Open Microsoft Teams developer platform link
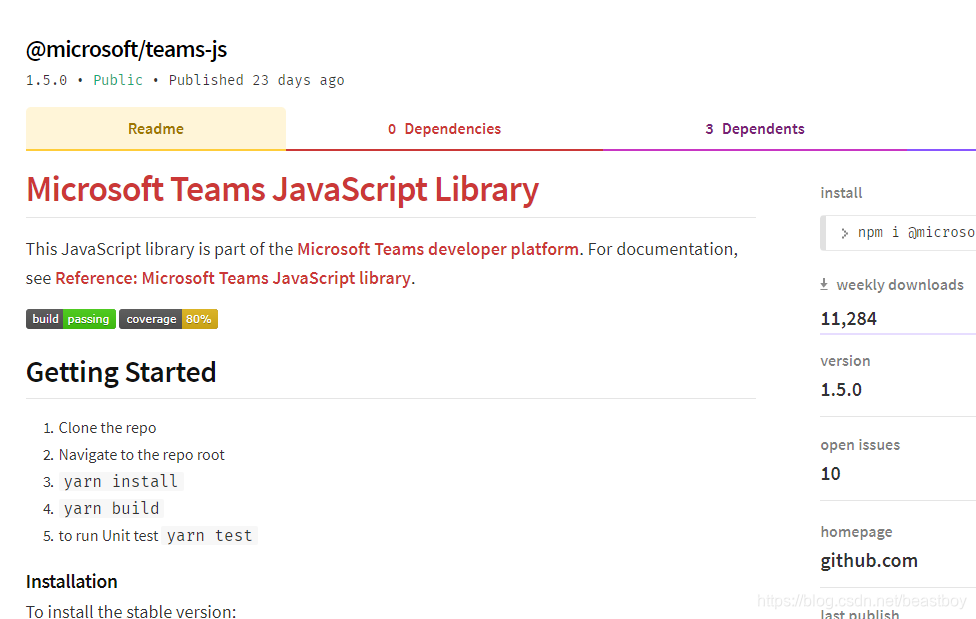 tap(438, 249)
